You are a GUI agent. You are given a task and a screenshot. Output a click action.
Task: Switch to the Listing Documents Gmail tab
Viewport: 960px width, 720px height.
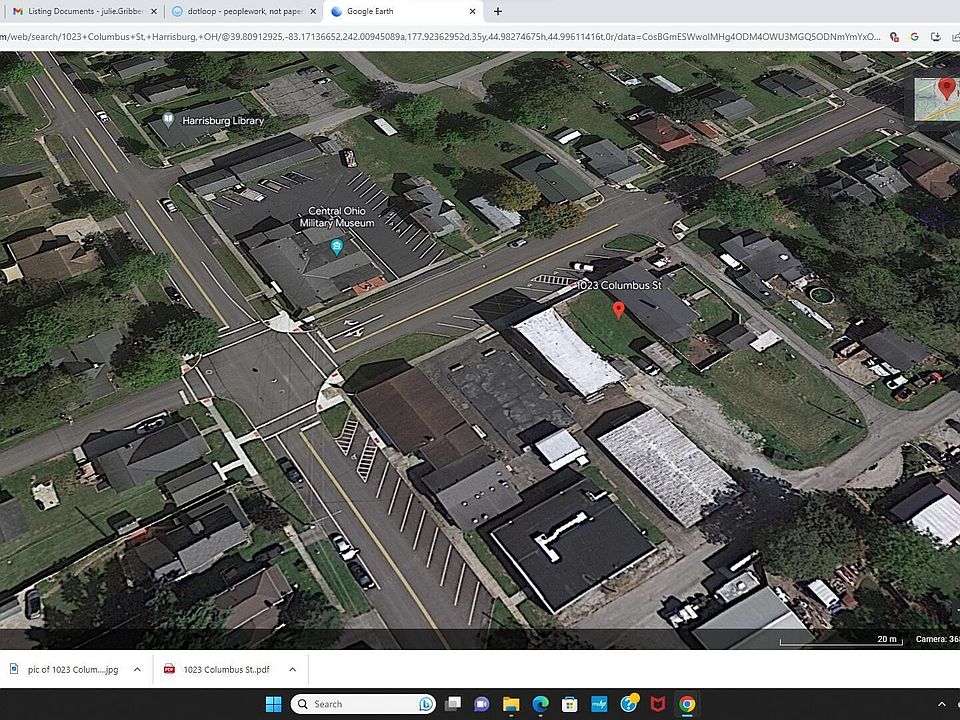click(x=84, y=11)
